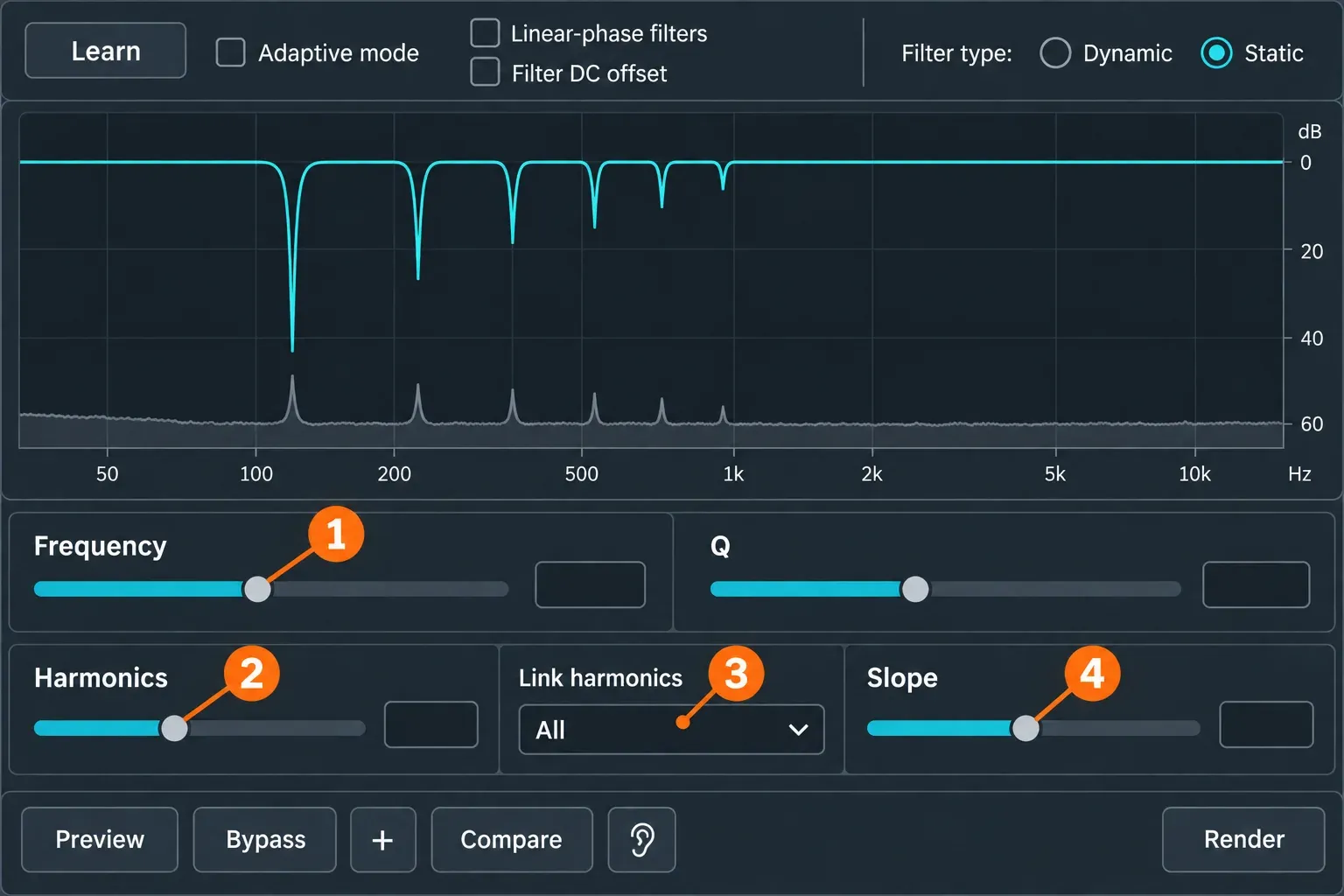Click the Slope value input field
1344x896 pixels.
[1266, 724]
